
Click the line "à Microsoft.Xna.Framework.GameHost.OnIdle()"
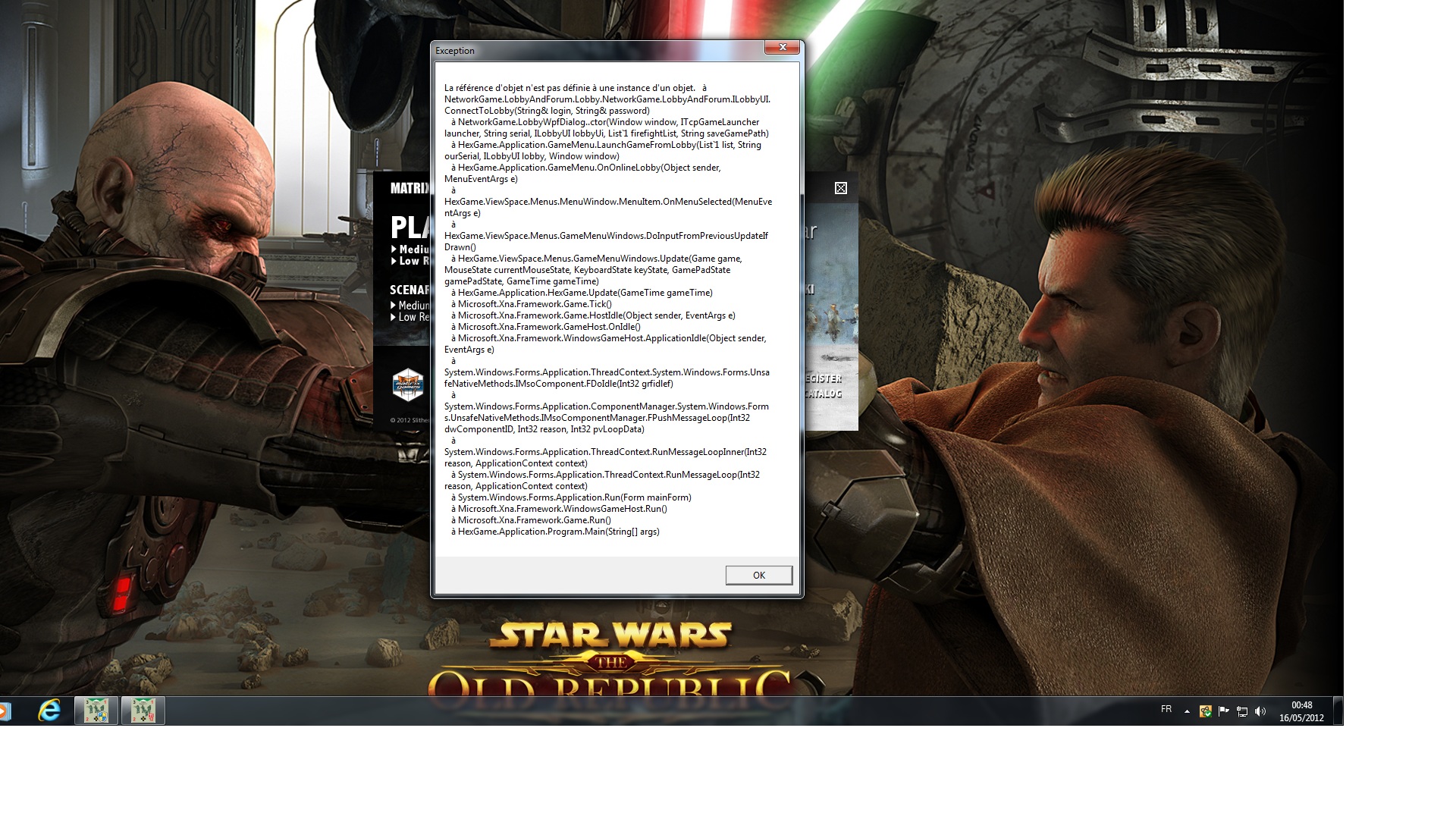(x=546, y=327)
